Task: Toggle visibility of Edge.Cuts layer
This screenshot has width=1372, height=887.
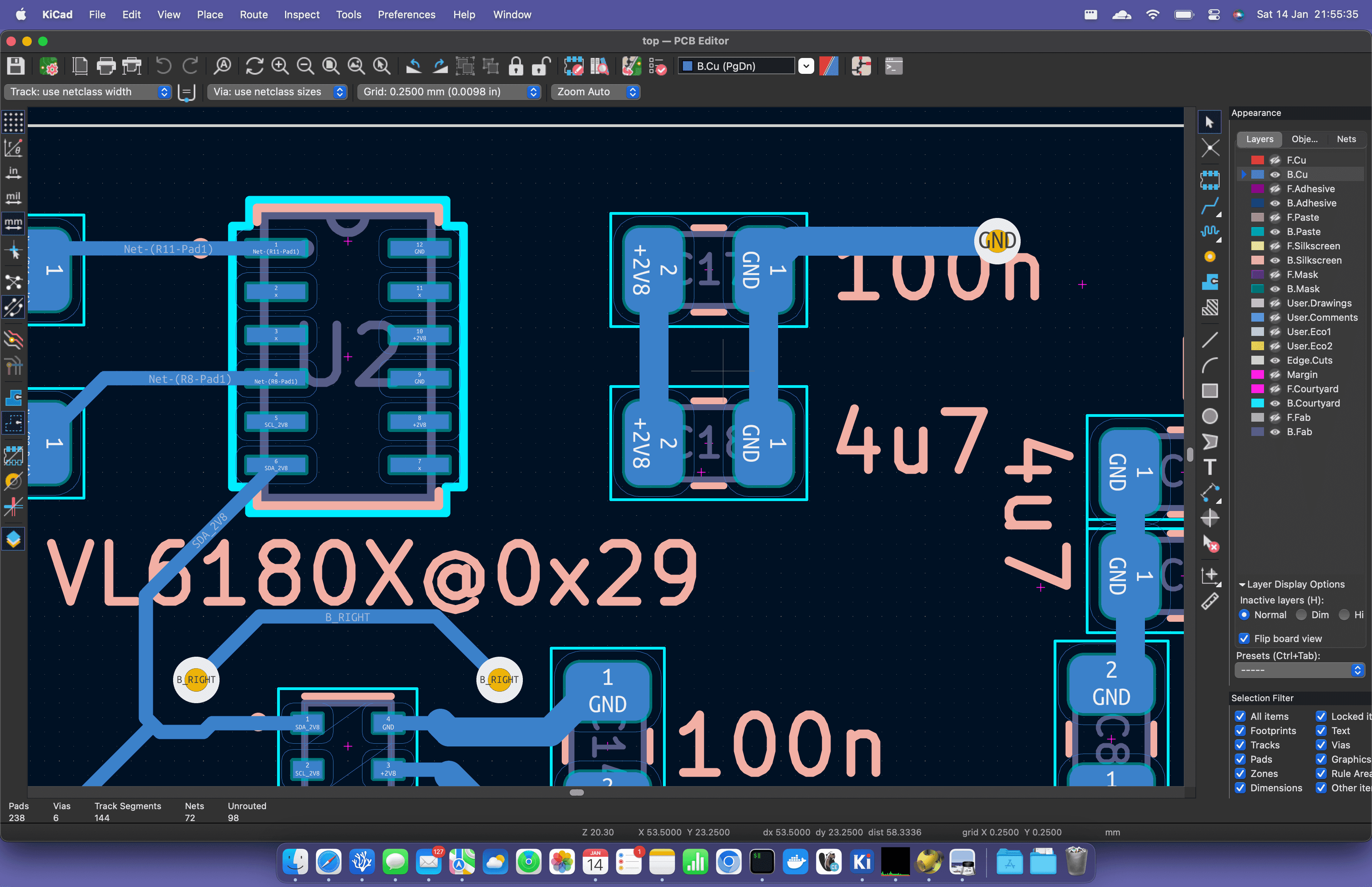Action: pos(1275,361)
